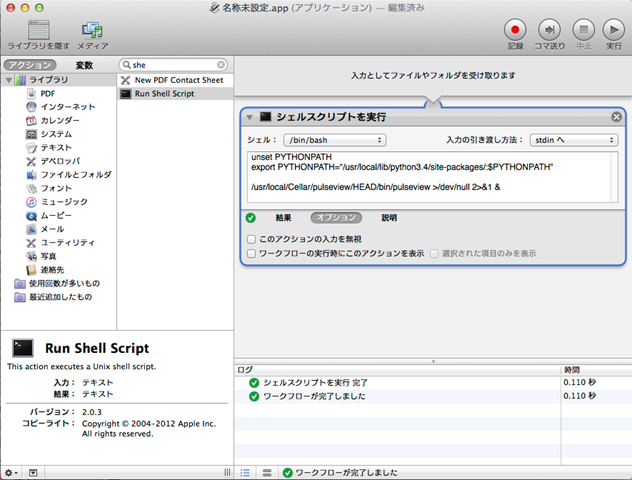632x480 pixels.
Task: Open the shell /bin/bash dropdown
Action: click(x=334, y=141)
